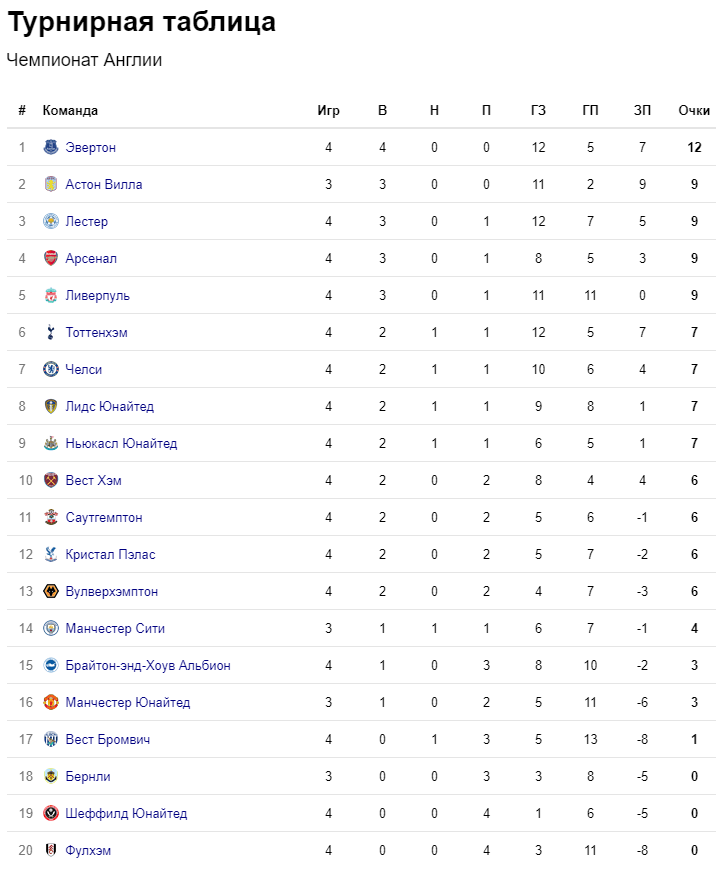Open the Манчестер Сити team link

(115, 628)
